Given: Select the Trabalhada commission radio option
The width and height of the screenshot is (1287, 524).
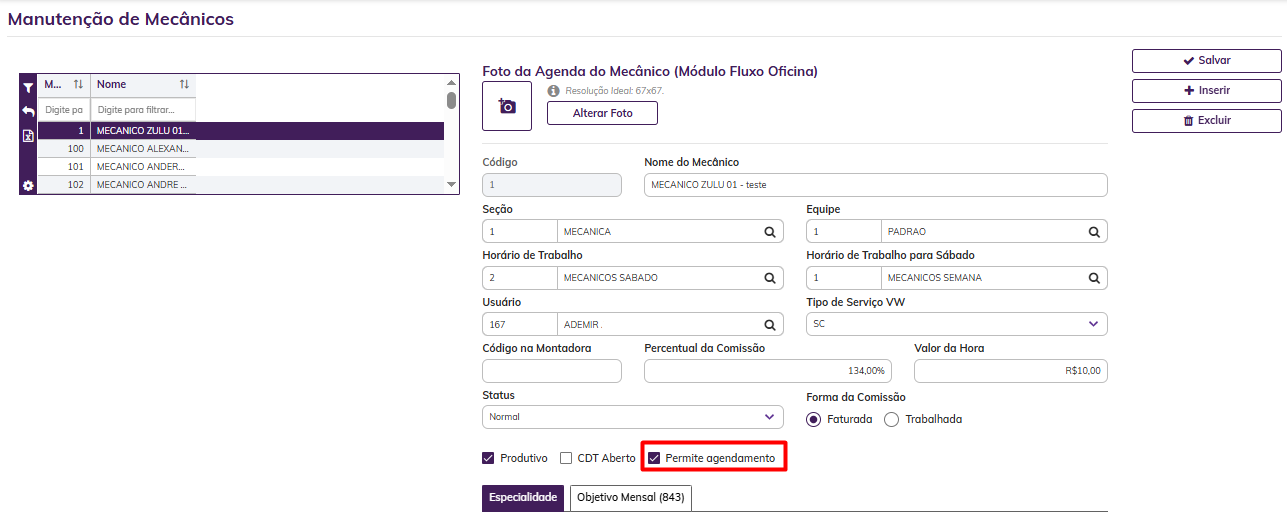Looking at the screenshot, I should click(892, 419).
